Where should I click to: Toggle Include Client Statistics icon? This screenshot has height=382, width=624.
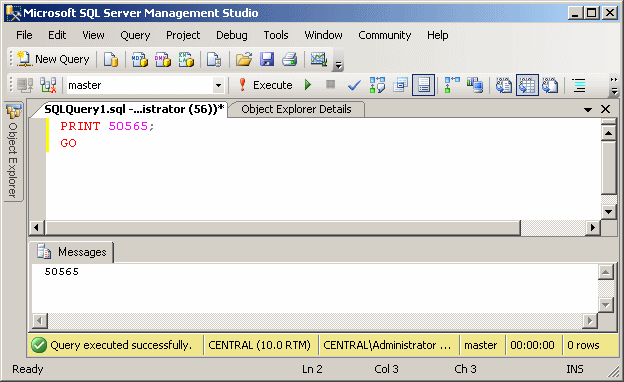click(475, 85)
